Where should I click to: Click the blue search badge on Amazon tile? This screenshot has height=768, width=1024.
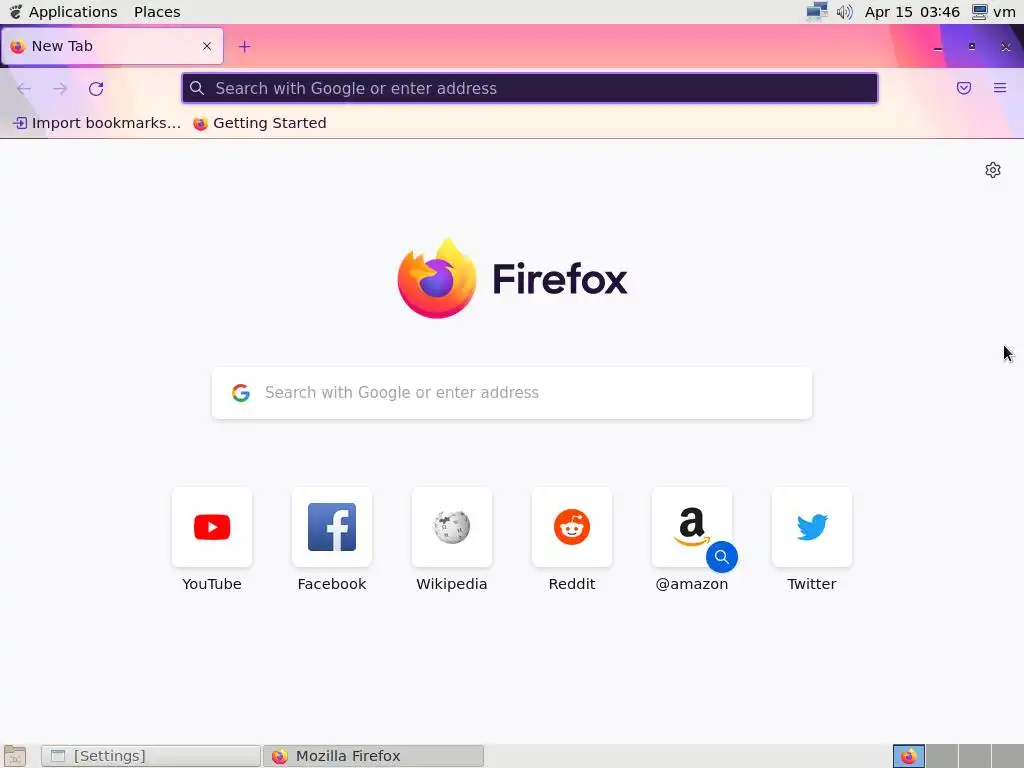(722, 557)
